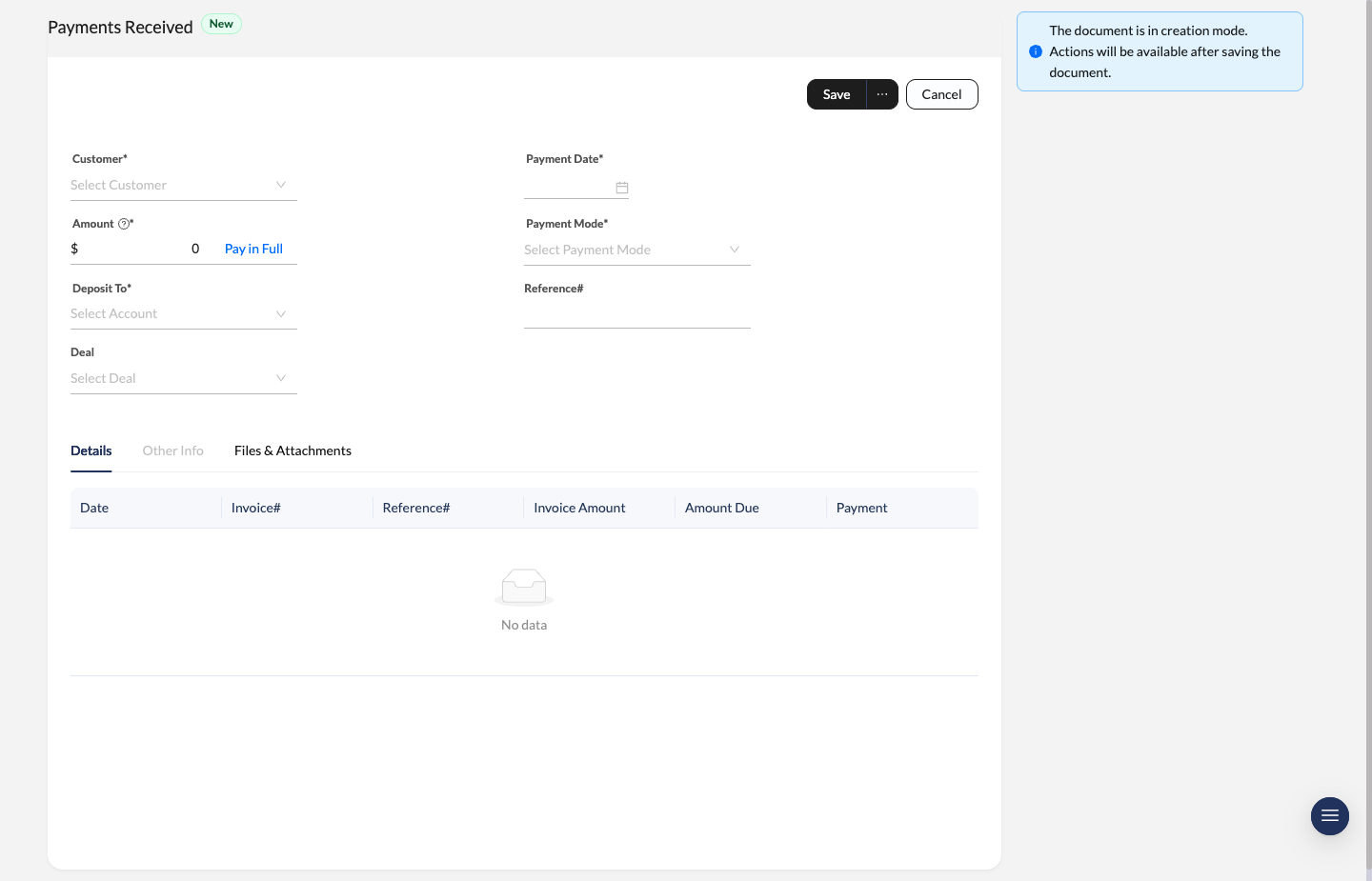This screenshot has width=1372, height=881.
Task: Open the Files & Attachments tab
Action: 293,450
